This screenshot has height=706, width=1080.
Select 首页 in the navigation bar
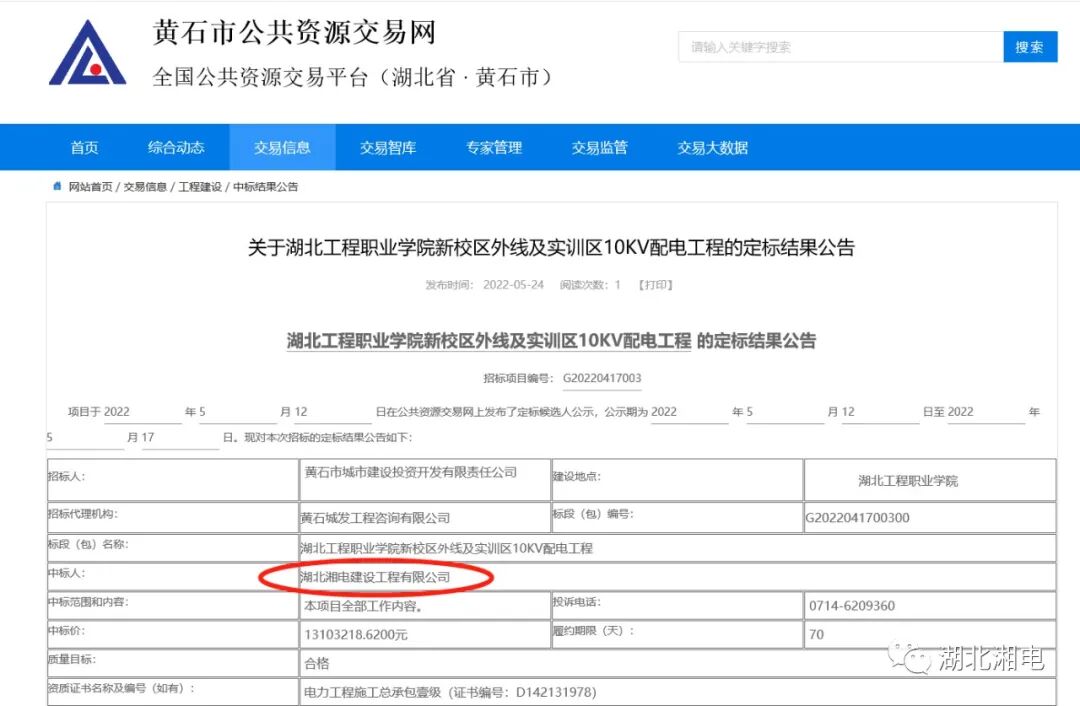click(84, 147)
